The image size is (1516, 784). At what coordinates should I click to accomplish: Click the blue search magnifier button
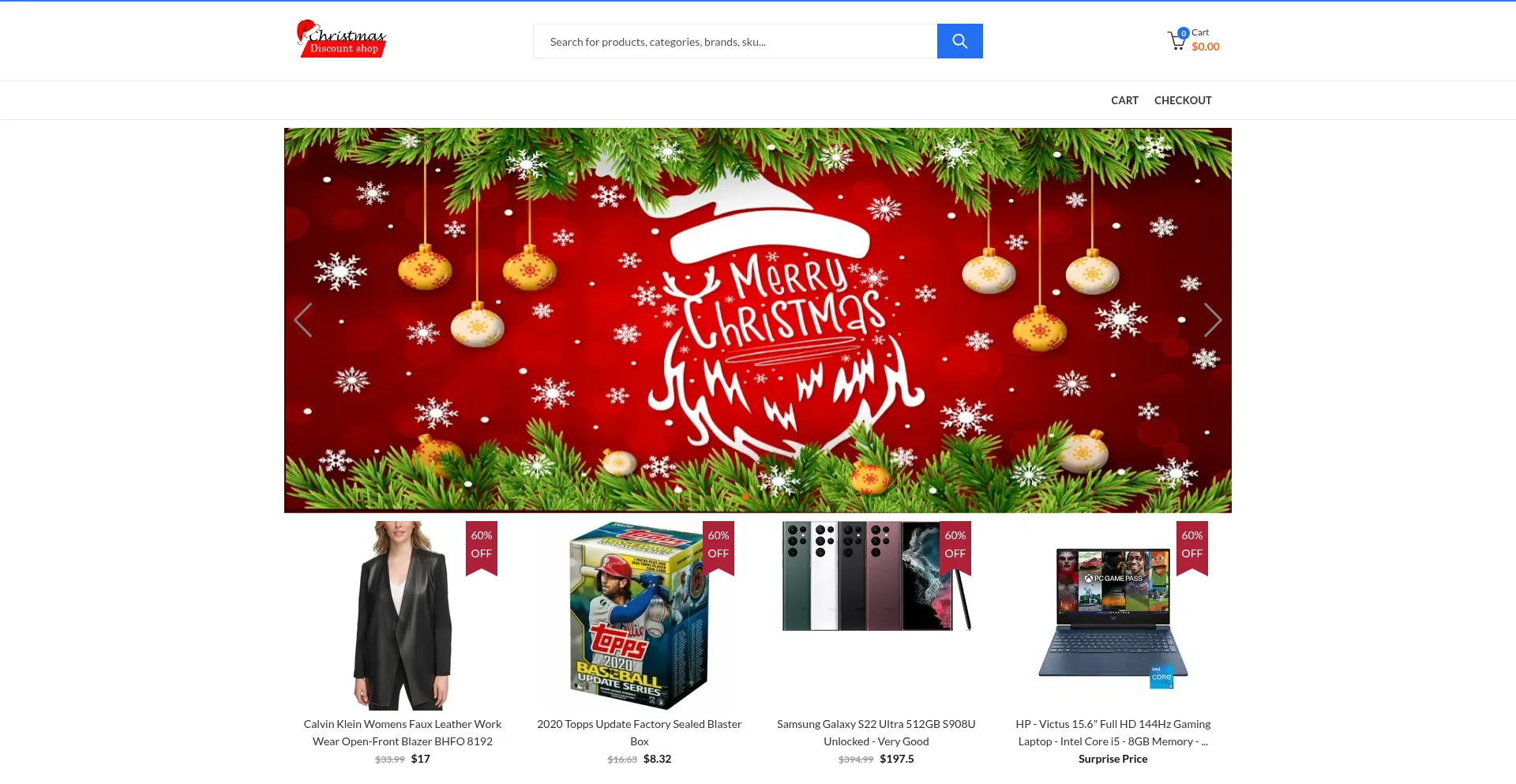[959, 41]
